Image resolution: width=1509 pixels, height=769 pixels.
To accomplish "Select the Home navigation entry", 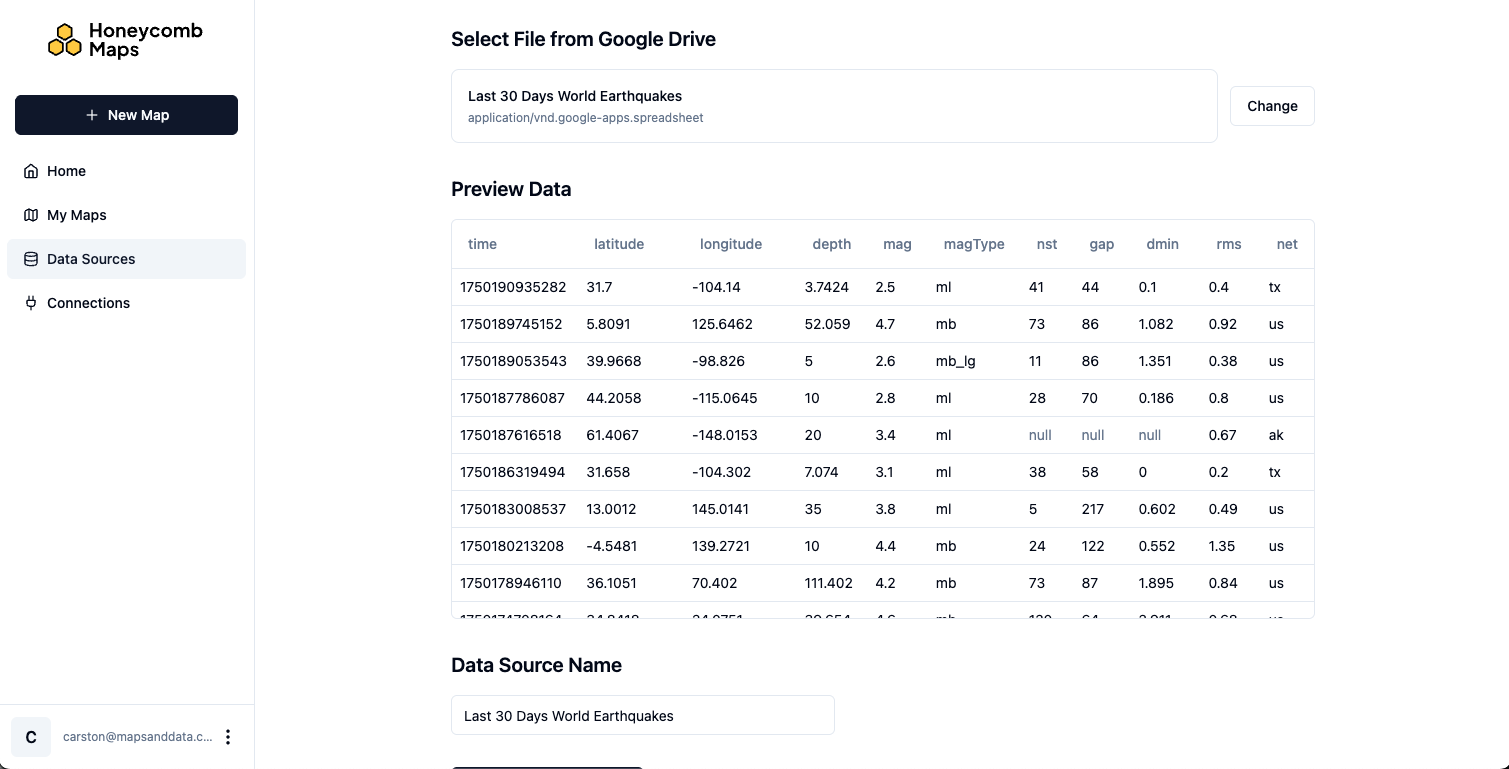I will coord(66,171).
